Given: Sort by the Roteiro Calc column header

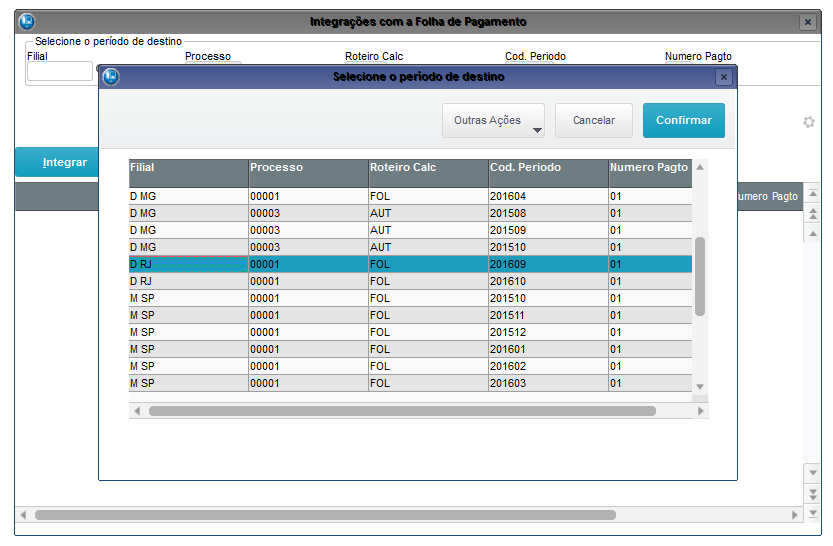Looking at the screenshot, I should [x=429, y=173].
